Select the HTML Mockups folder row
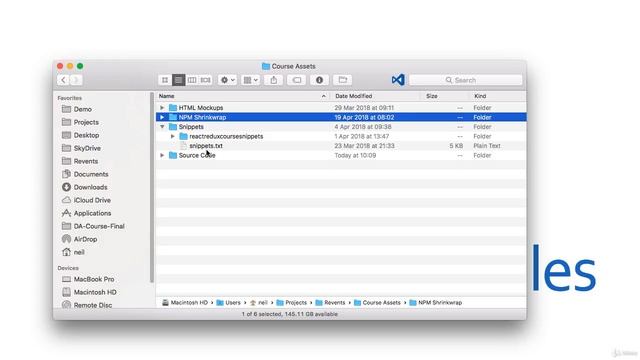This screenshot has width=640, height=360. pos(341,108)
